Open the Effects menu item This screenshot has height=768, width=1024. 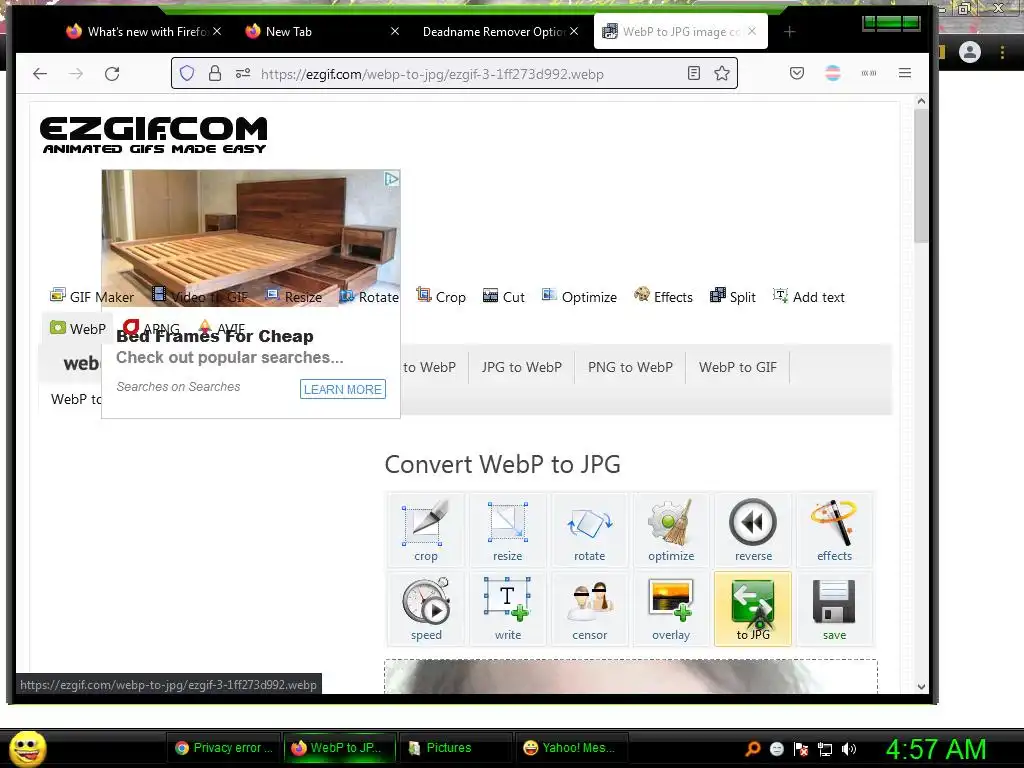[x=664, y=296]
